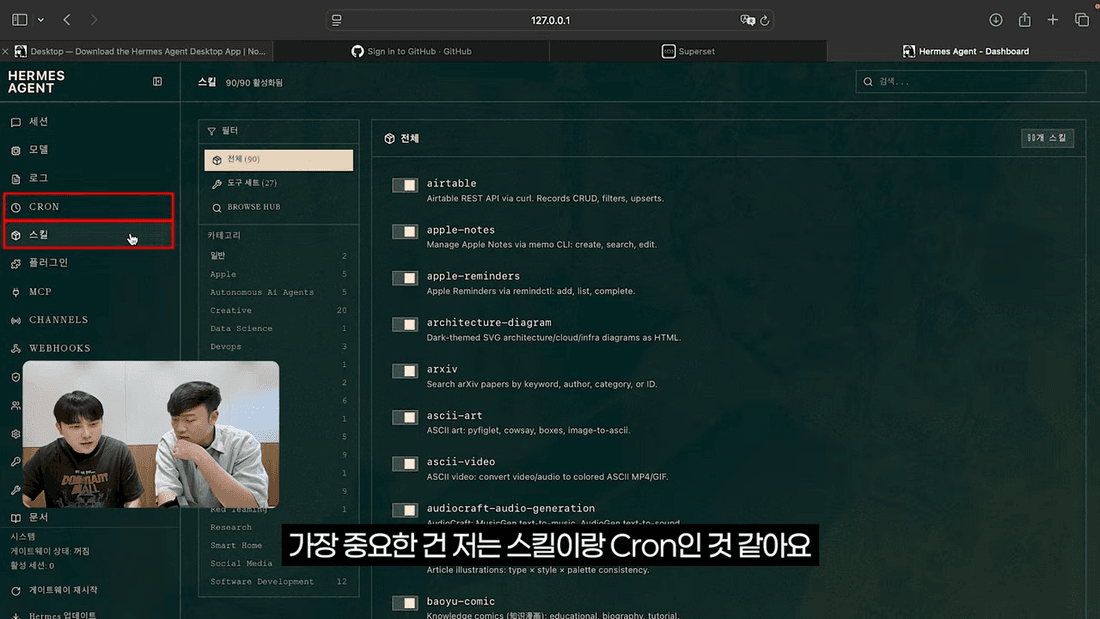The image size is (1100, 619).
Task: Switch to Superset tab
Action: pyautogui.click(x=688, y=51)
